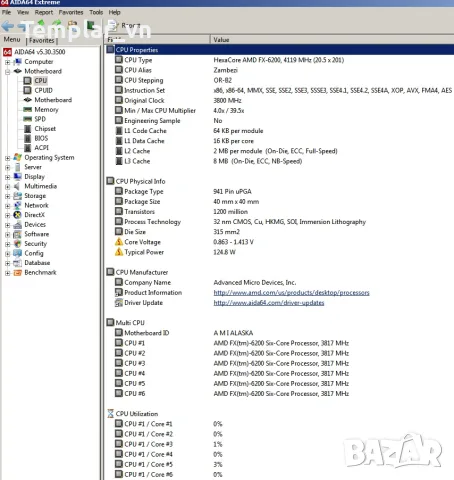The image size is (454, 480).
Task: Click the Core Voltage warning icon
Action: 119,242
